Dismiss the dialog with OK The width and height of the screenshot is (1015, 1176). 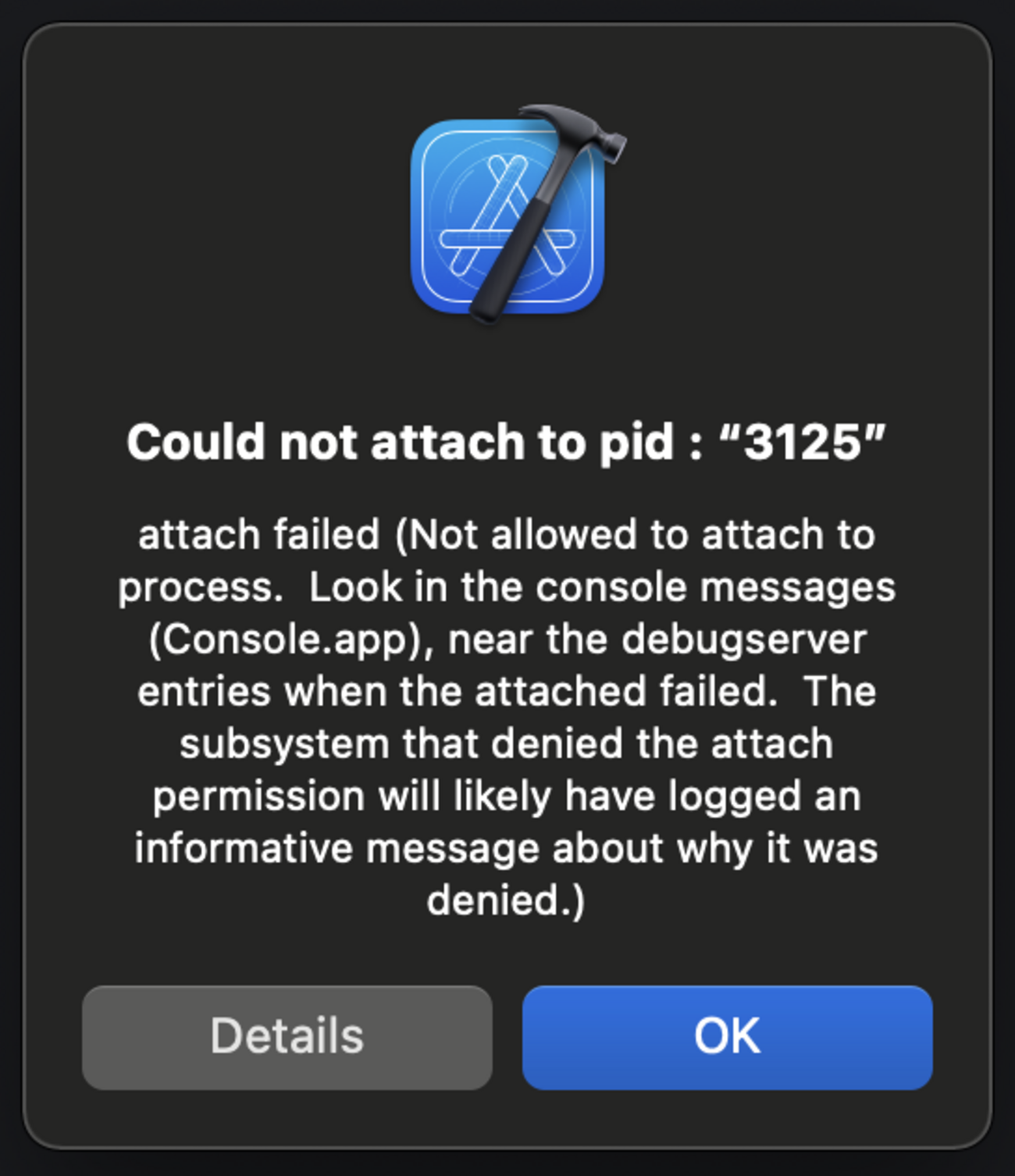point(728,1037)
